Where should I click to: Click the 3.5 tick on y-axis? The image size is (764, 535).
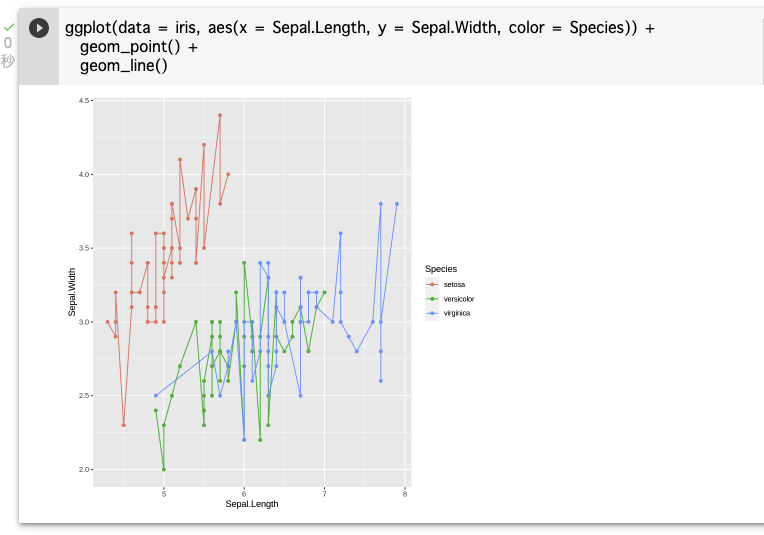point(84,248)
